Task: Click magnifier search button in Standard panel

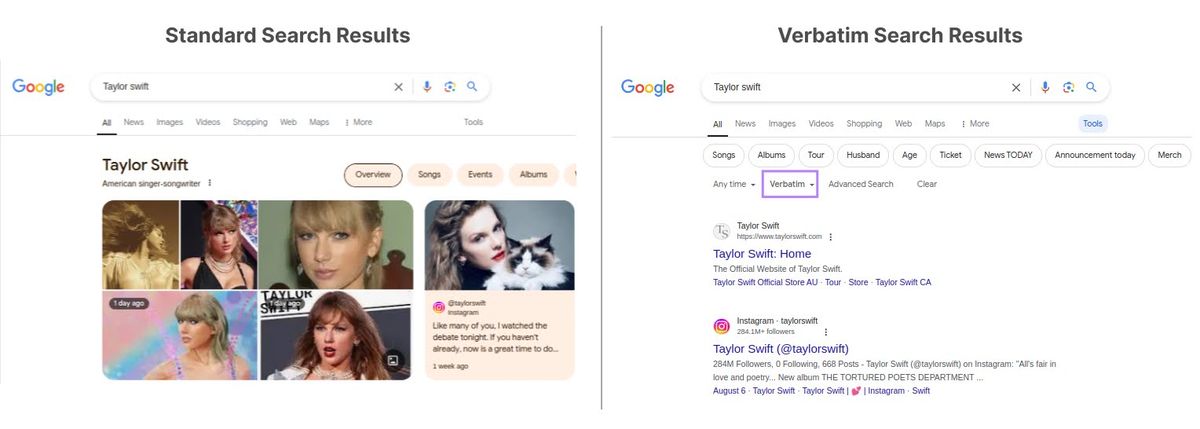Action: tap(472, 87)
